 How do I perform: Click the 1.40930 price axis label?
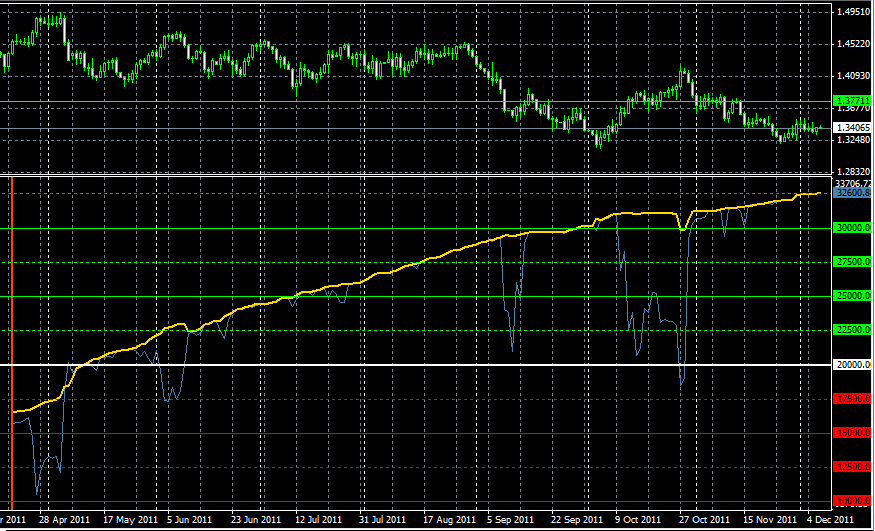point(853,76)
